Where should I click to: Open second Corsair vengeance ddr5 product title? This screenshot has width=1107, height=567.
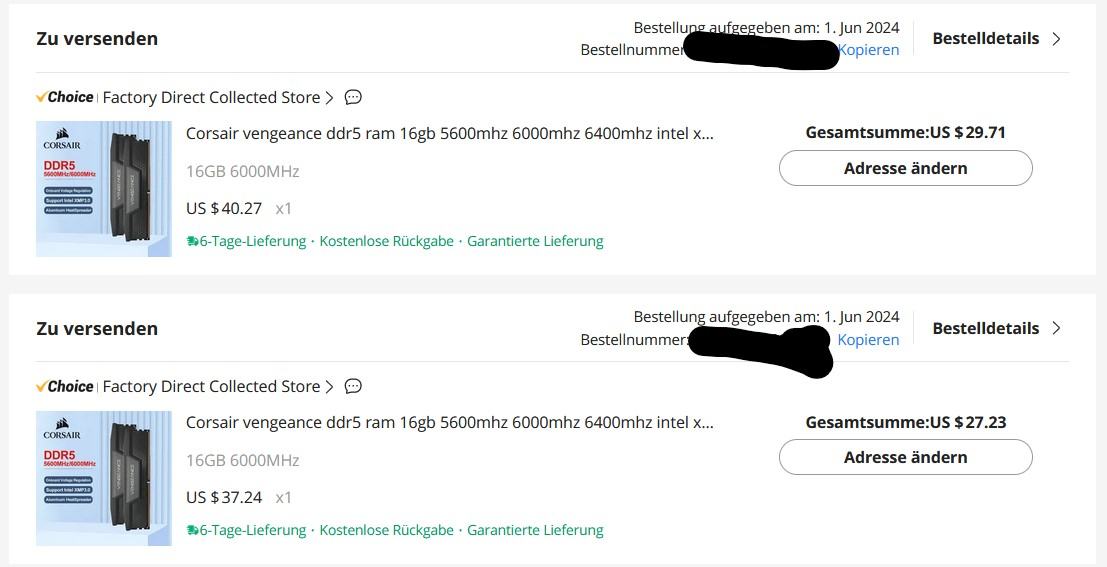coord(450,422)
